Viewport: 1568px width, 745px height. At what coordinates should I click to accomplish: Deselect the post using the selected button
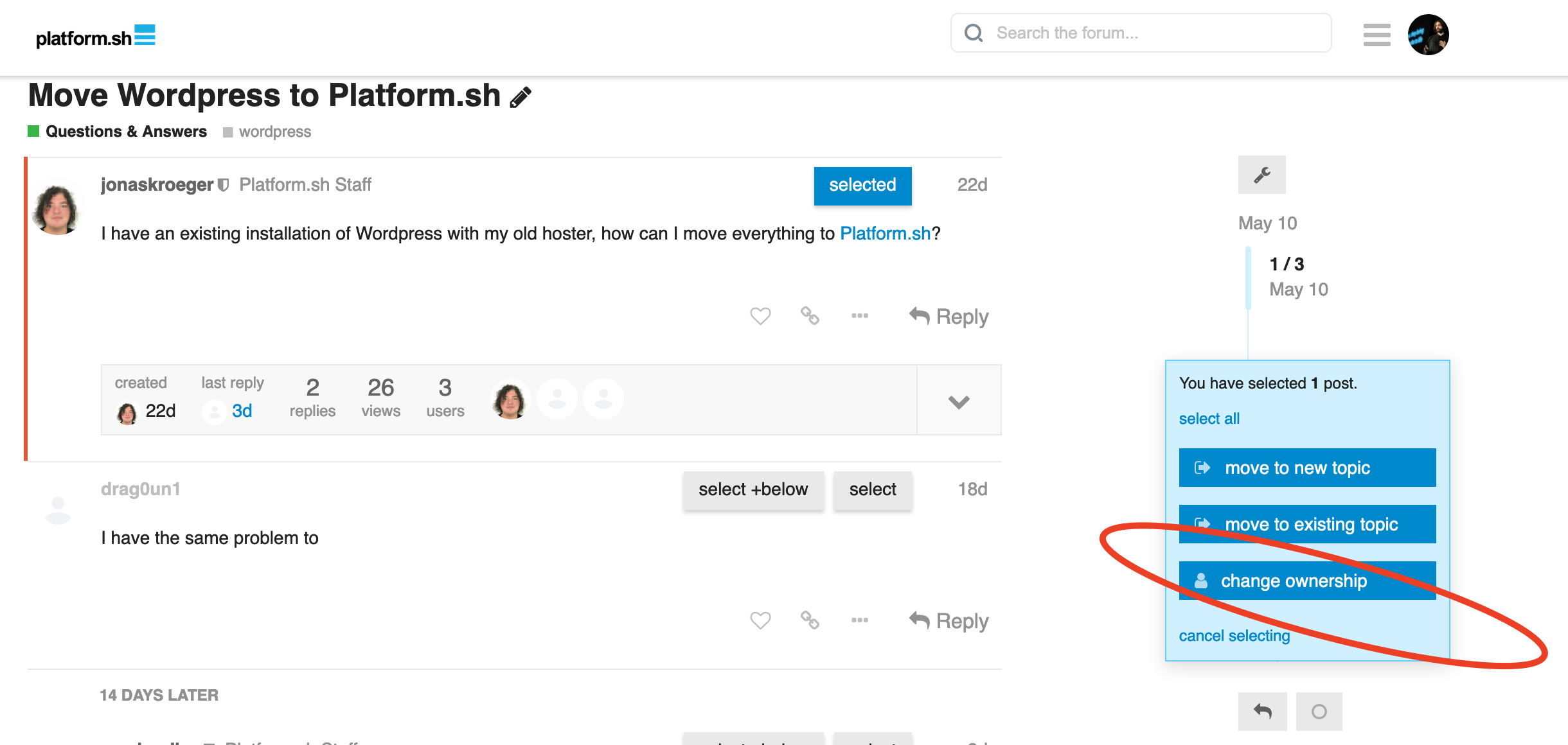click(x=862, y=186)
